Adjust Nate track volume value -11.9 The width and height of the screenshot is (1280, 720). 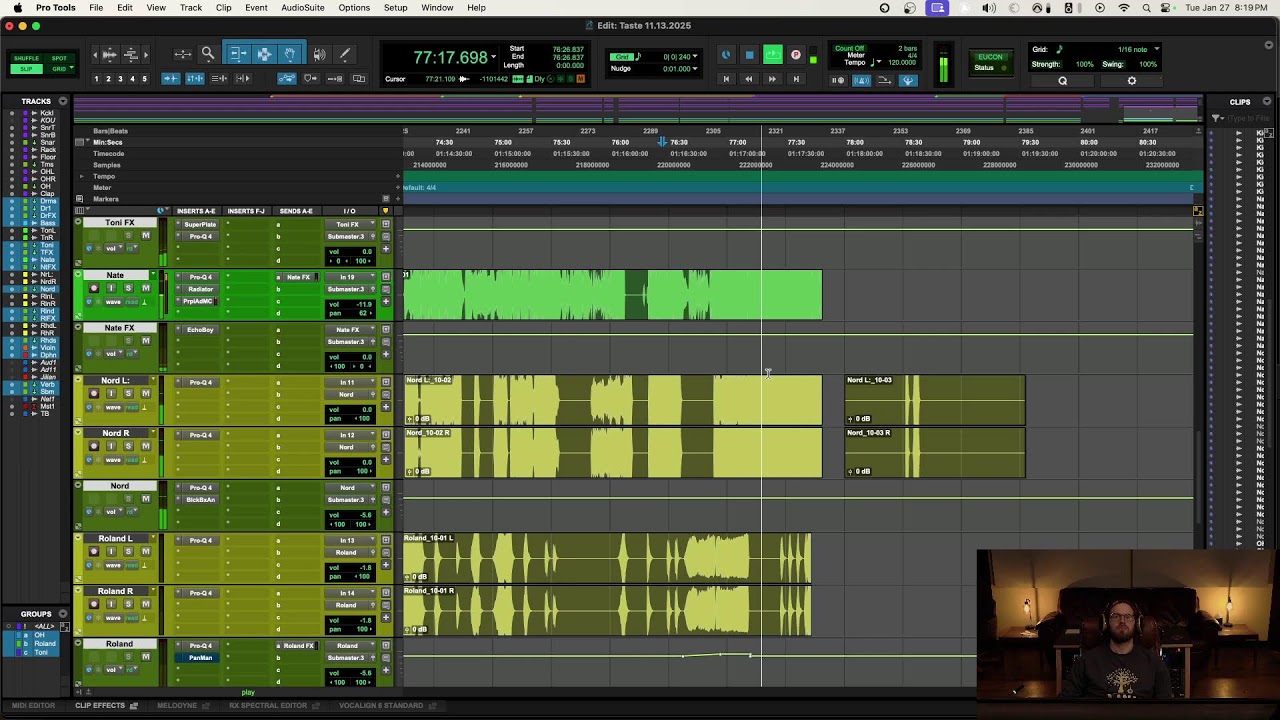pyautogui.click(x=362, y=304)
